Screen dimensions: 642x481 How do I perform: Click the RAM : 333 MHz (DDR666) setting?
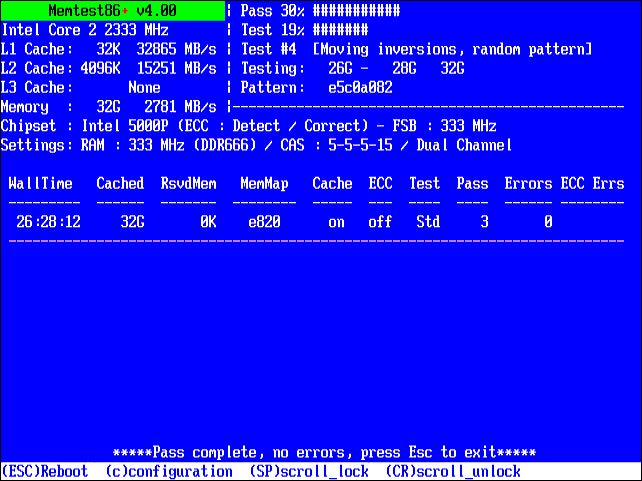coord(168,145)
